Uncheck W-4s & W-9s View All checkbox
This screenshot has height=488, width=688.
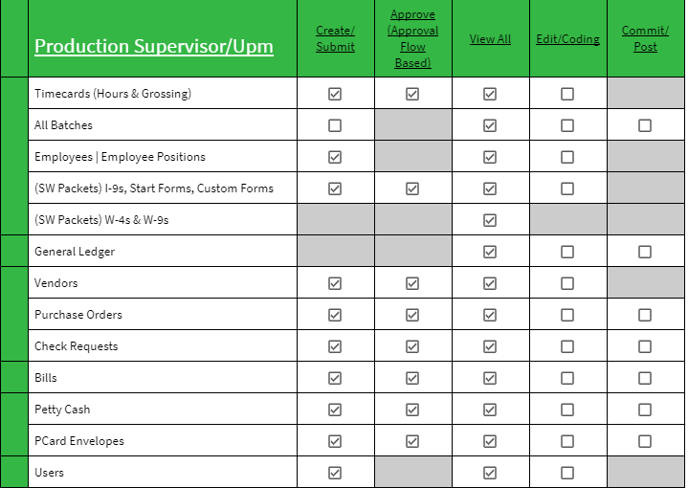click(x=490, y=221)
